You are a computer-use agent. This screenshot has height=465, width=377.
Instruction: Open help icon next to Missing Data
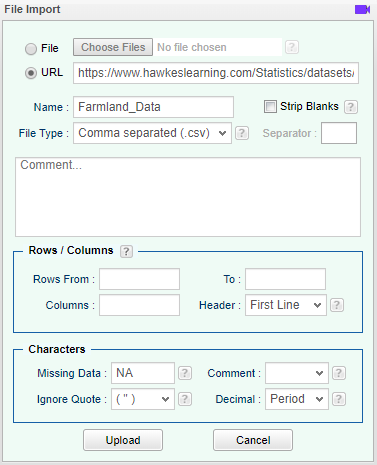(x=185, y=373)
